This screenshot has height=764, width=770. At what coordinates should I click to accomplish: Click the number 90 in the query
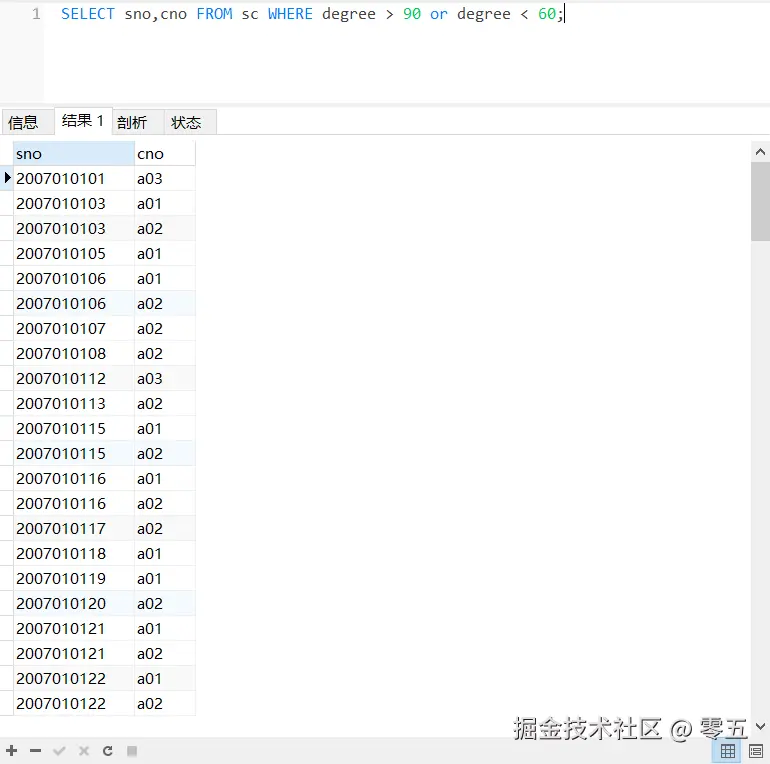(412, 14)
